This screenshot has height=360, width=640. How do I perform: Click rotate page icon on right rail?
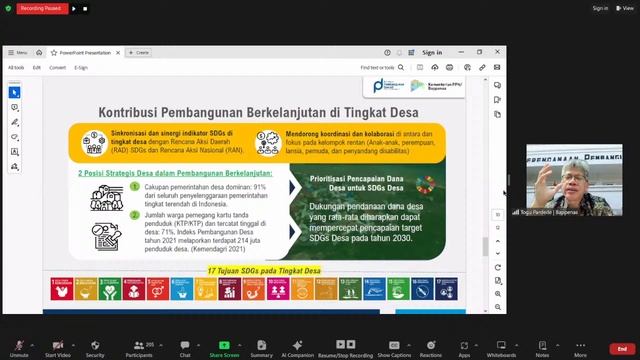(498, 268)
